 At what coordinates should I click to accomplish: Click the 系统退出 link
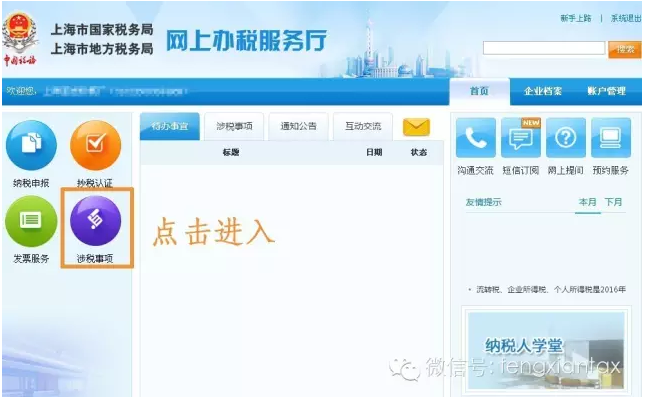coord(626,19)
